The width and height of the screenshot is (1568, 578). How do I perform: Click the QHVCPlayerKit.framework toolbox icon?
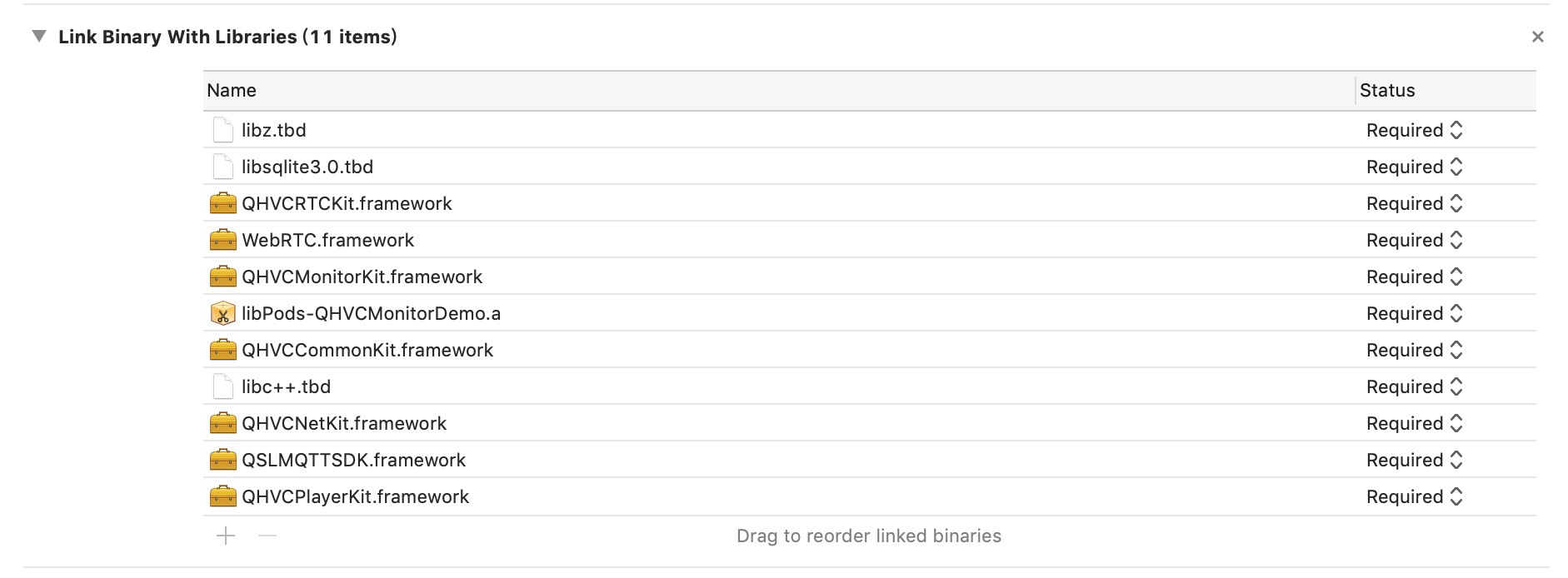pyautogui.click(x=222, y=496)
